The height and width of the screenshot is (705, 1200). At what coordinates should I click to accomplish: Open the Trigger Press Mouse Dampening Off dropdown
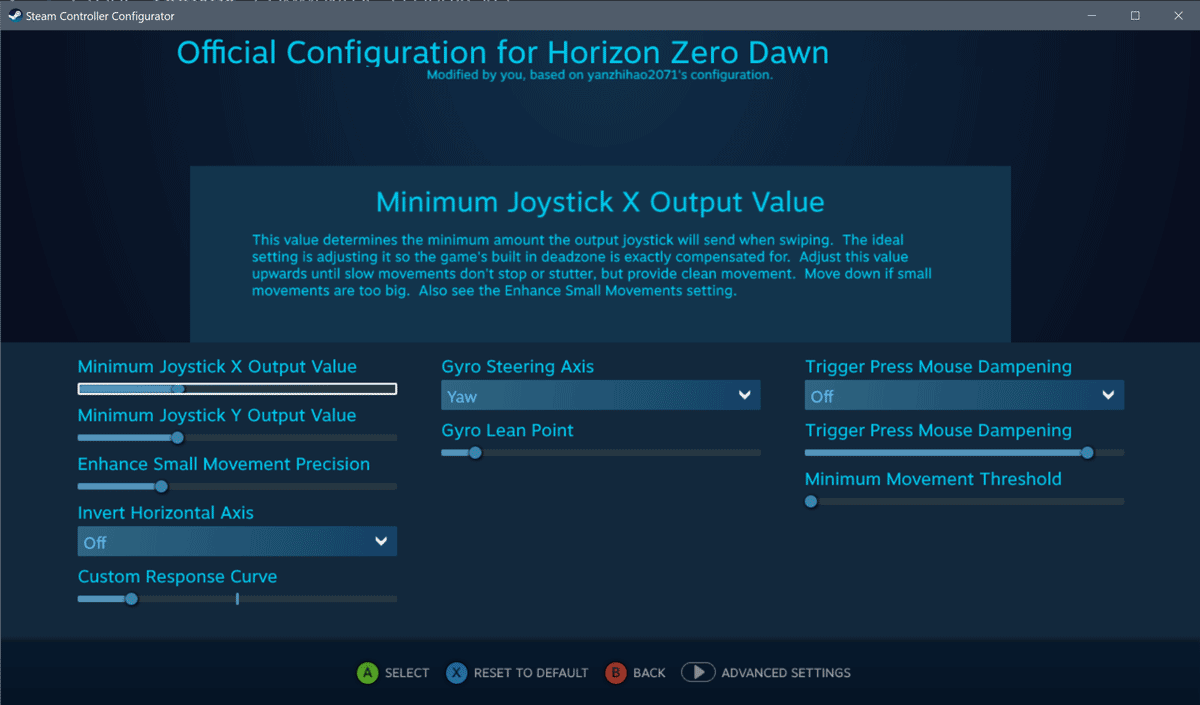pos(964,395)
